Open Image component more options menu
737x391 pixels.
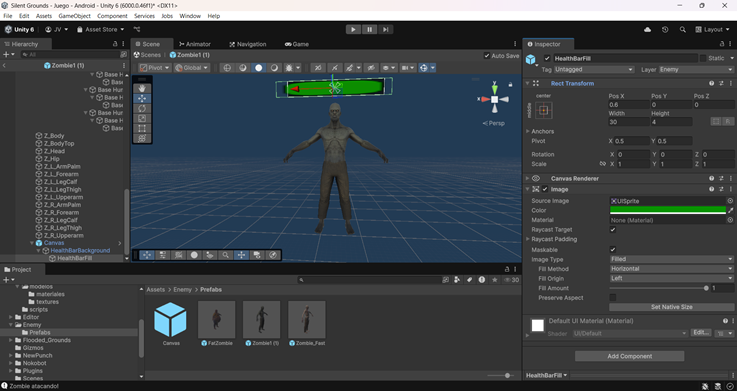(730, 189)
